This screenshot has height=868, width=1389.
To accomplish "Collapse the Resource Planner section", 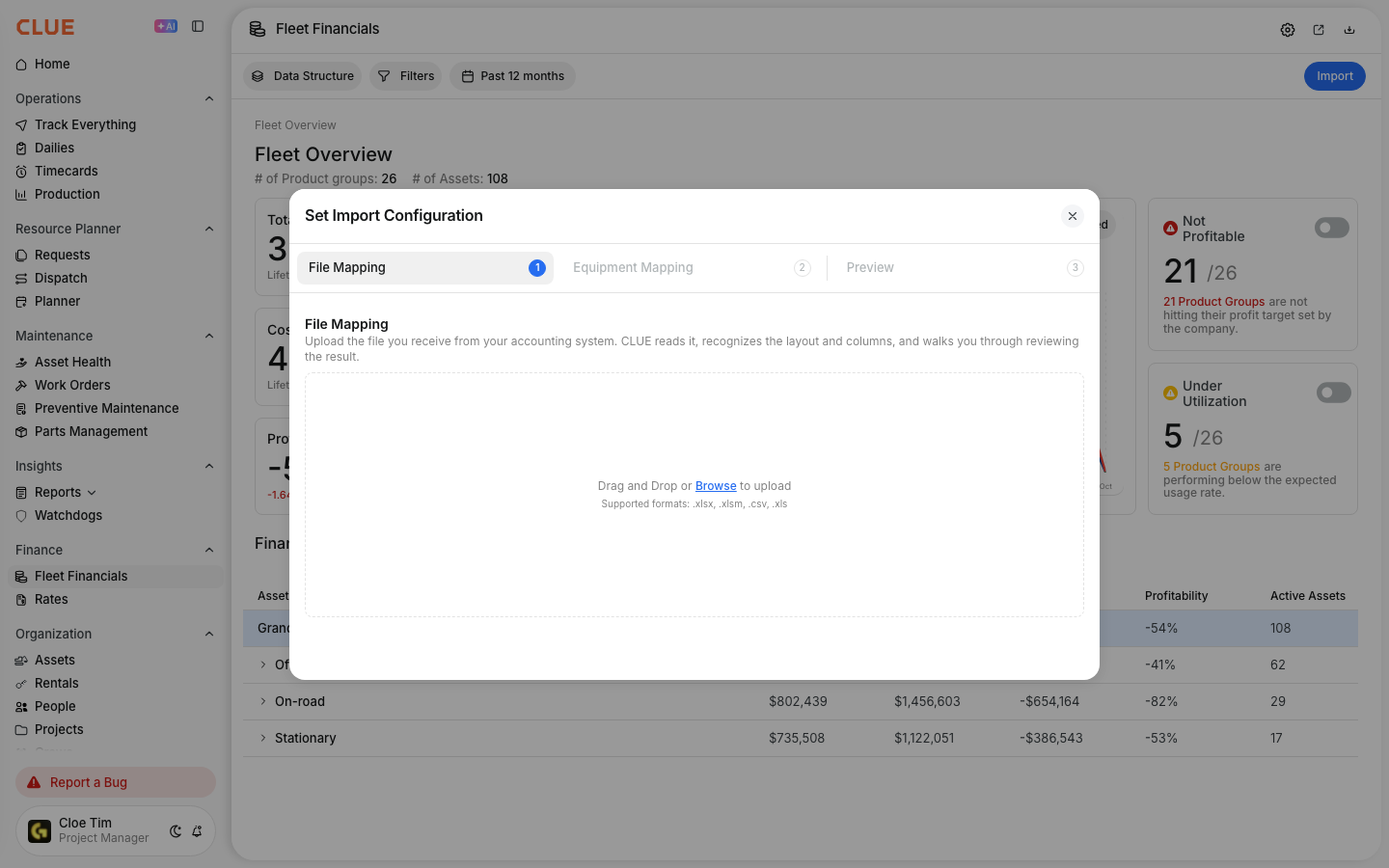I will (x=209, y=229).
